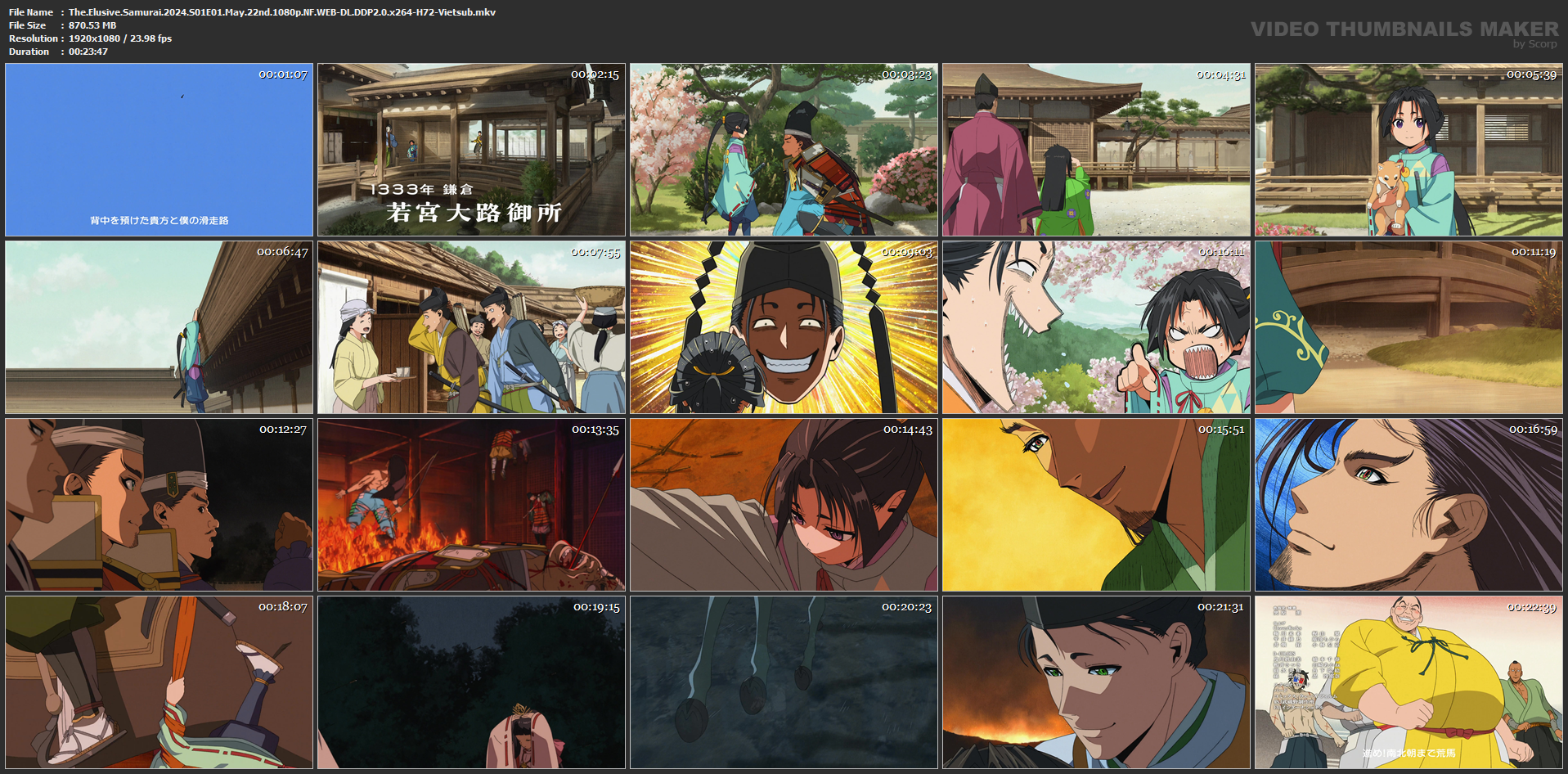Viewport: 1568px width, 774px height.
Task: Select the thumbnail timestamped 00:12:27
Action: pyautogui.click(x=159, y=505)
